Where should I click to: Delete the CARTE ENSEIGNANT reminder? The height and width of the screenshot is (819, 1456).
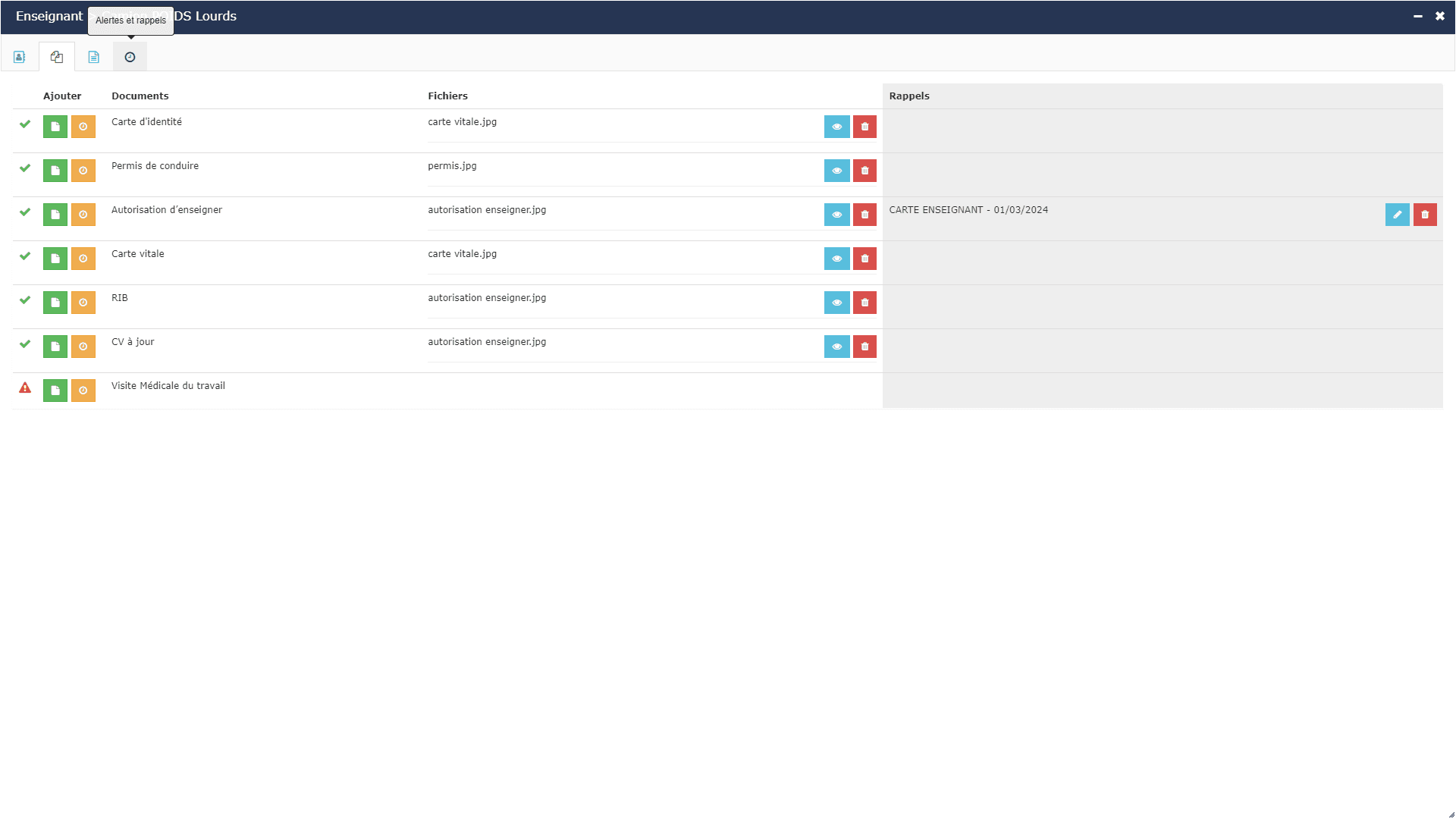pos(1425,215)
